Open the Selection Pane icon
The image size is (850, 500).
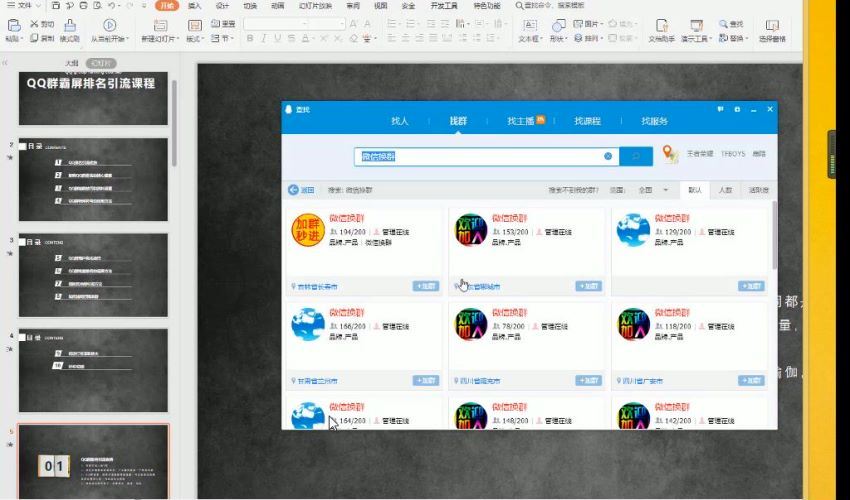click(x=772, y=25)
